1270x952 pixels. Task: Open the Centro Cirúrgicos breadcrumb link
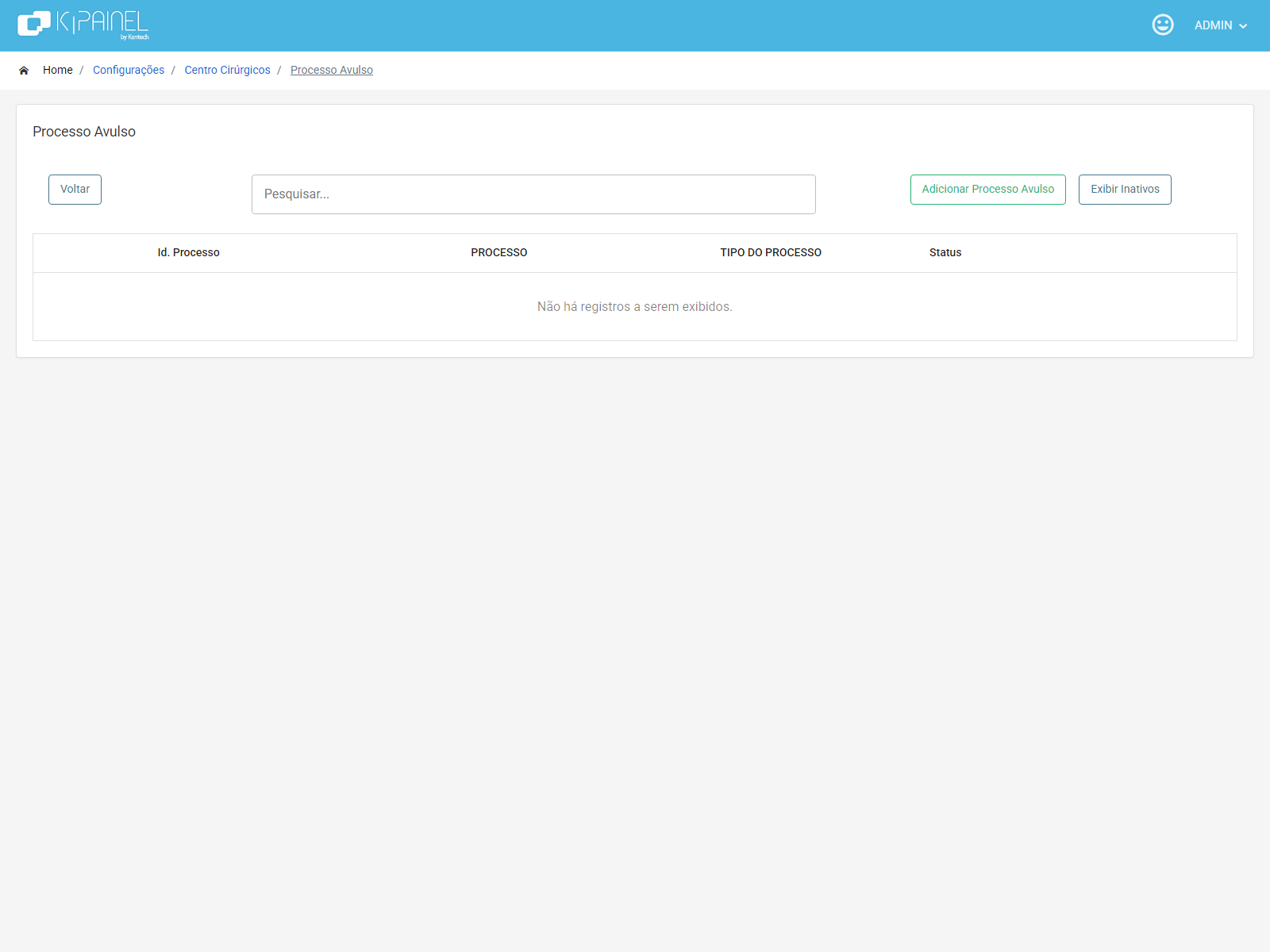[x=227, y=70]
